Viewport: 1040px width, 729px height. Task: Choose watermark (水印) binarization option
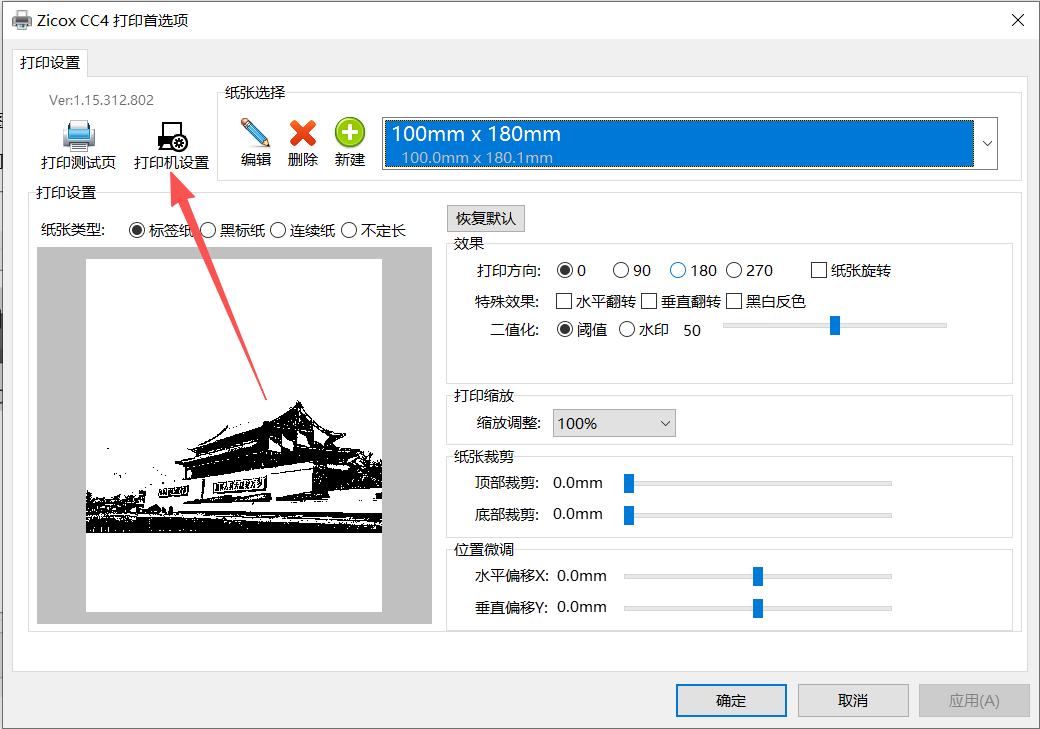[627, 329]
